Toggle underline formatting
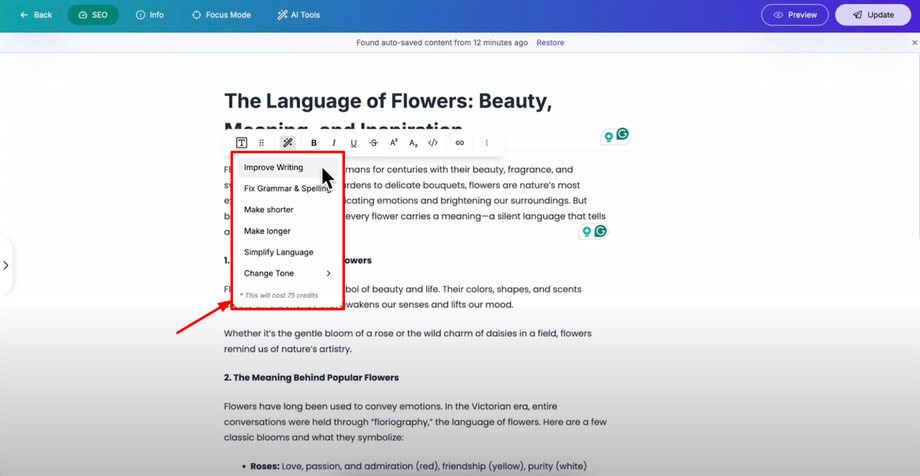The height and width of the screenshot is (476, 920). 353,143
